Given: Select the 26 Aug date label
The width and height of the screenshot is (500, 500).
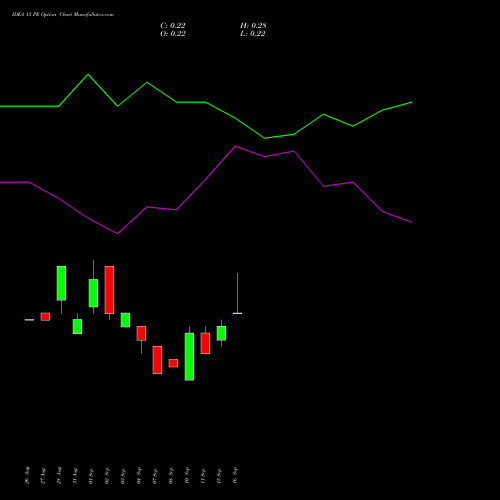Looking at the screenshot, I should pyautogui.click(x=27, y=475).
